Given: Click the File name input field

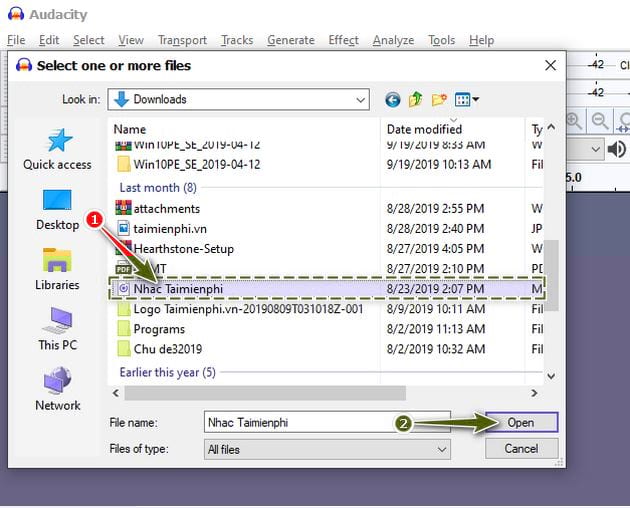Looking at the screenshot, I should [327, 422].
